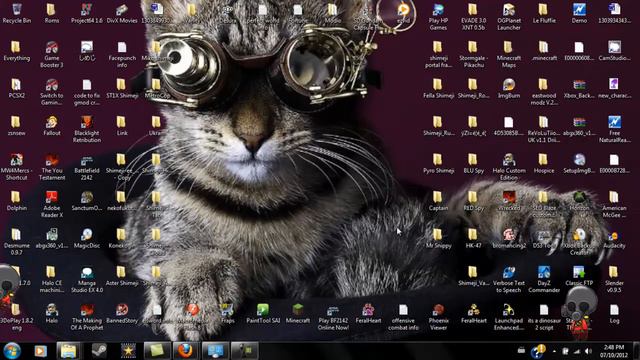
Task: Click the Windows Start button
Action: tap(12, 351)
